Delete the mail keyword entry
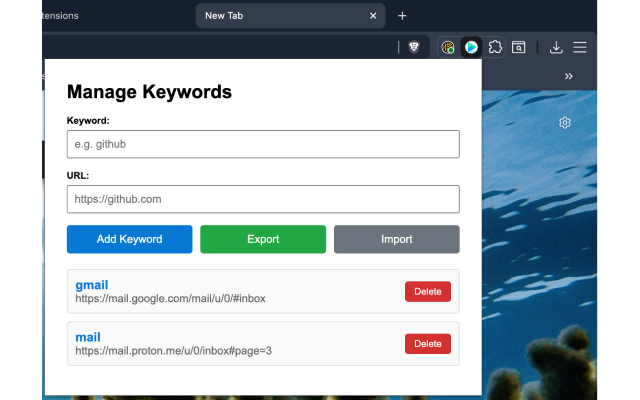This screenshot has width=640, height=400. pos(427,344)
